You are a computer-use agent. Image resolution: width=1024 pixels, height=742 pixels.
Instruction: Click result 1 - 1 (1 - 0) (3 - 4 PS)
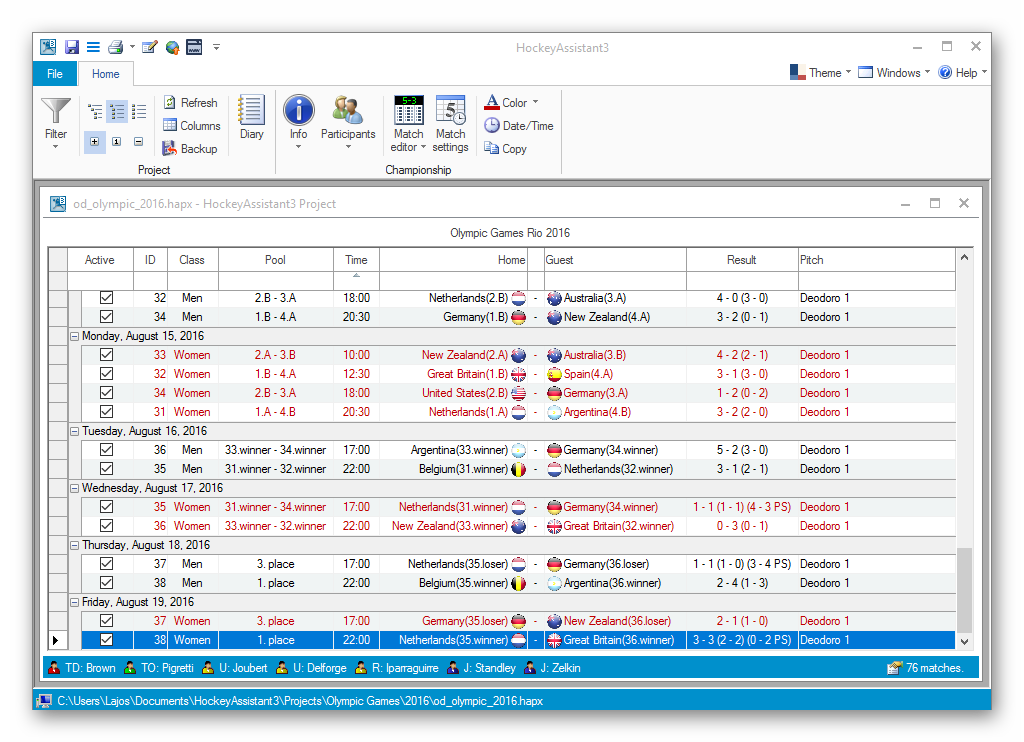click(x=742, y=564)
